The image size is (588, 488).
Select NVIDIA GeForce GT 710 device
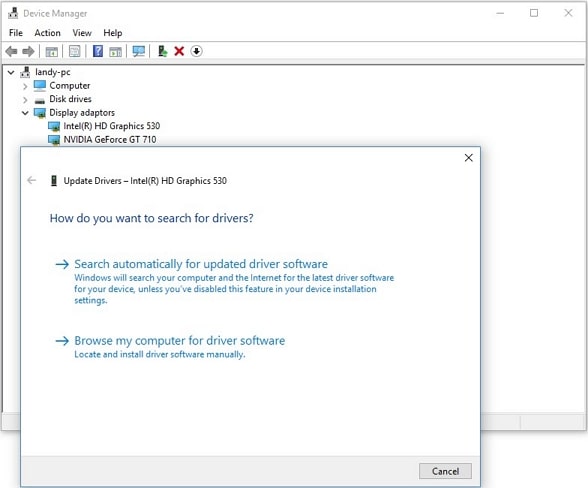110,140
